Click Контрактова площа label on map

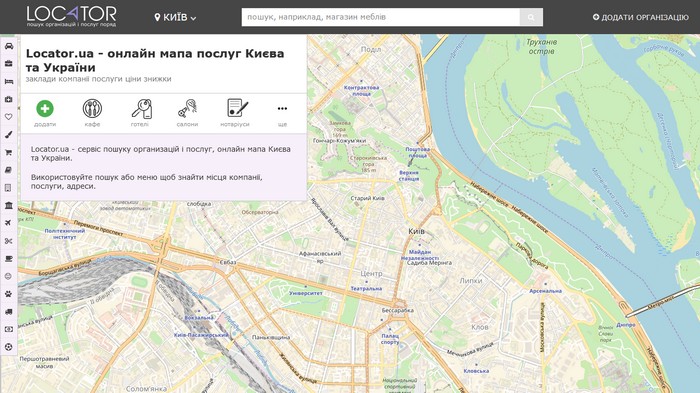(362, 91)
